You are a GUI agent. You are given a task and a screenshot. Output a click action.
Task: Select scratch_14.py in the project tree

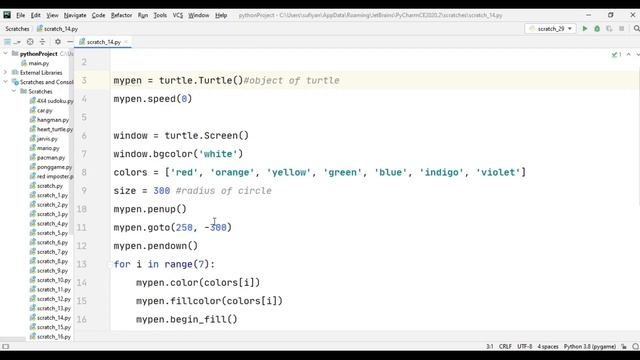click(x=50, y=318)
